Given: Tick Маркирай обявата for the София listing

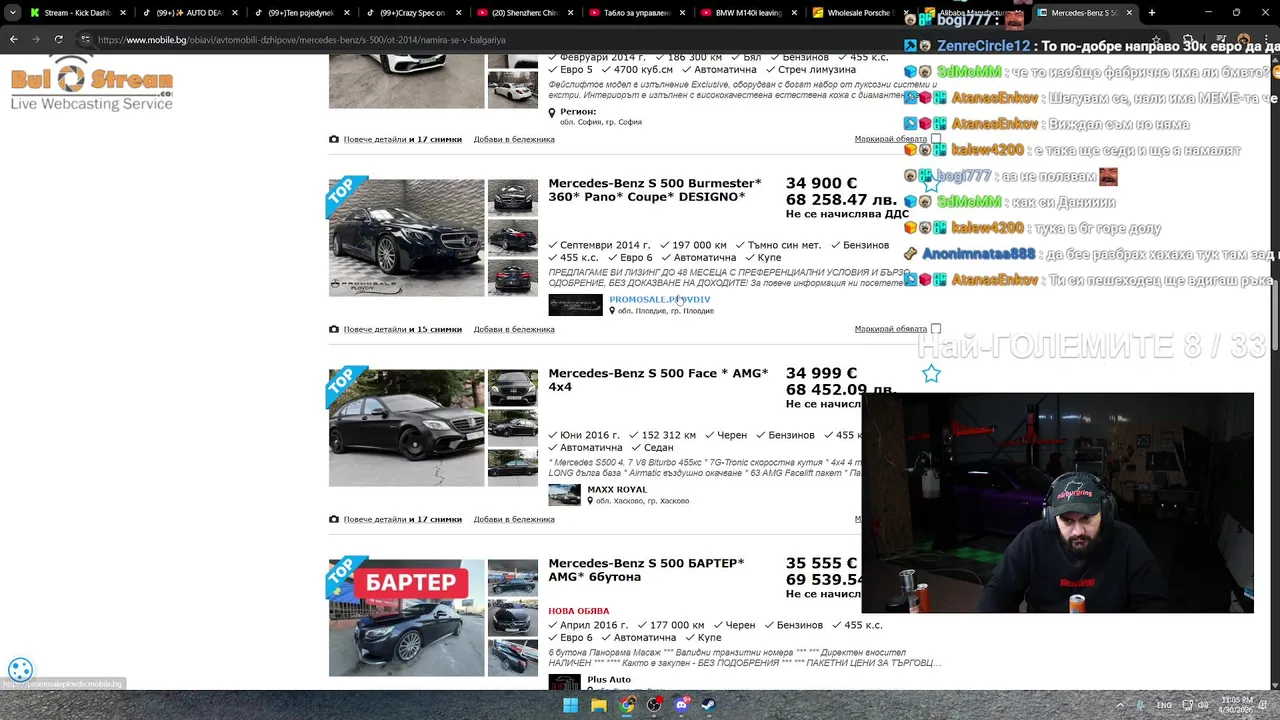Looking at the screenshot, I should 936,139.
